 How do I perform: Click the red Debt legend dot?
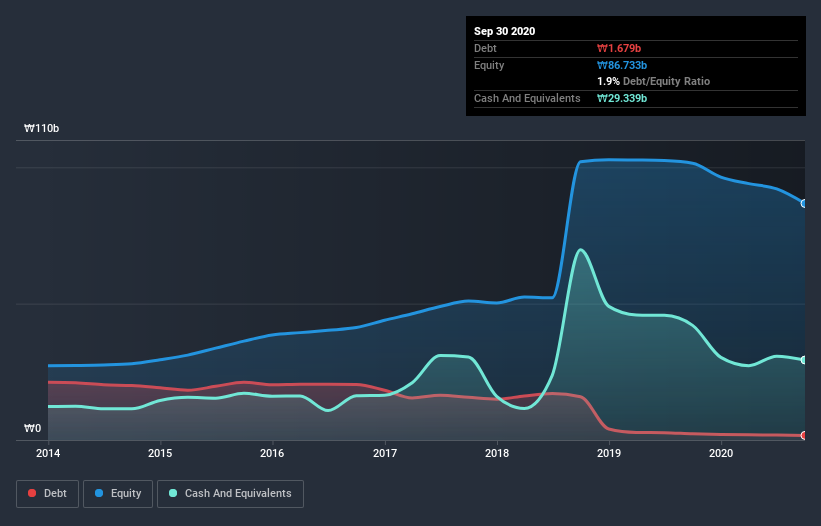tap(32, 493)
